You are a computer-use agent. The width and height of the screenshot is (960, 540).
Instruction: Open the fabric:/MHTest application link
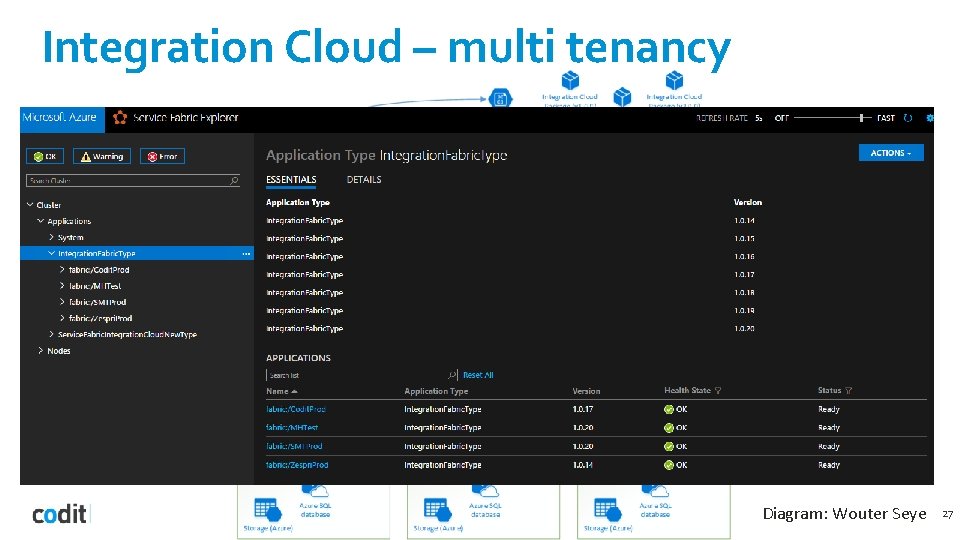pyautogui.click(x=292, y=428)
